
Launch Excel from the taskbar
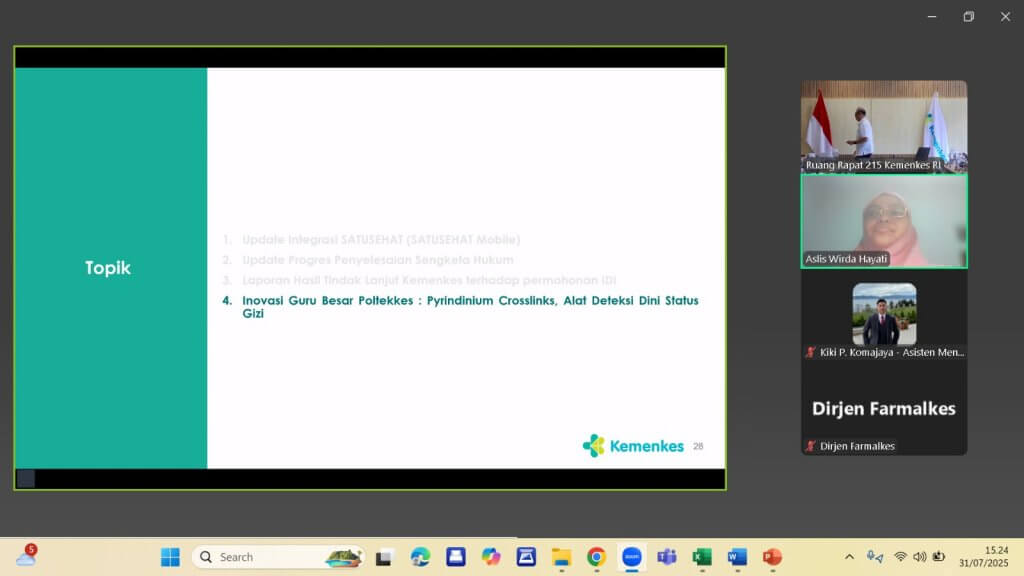(x=702, y=557)
